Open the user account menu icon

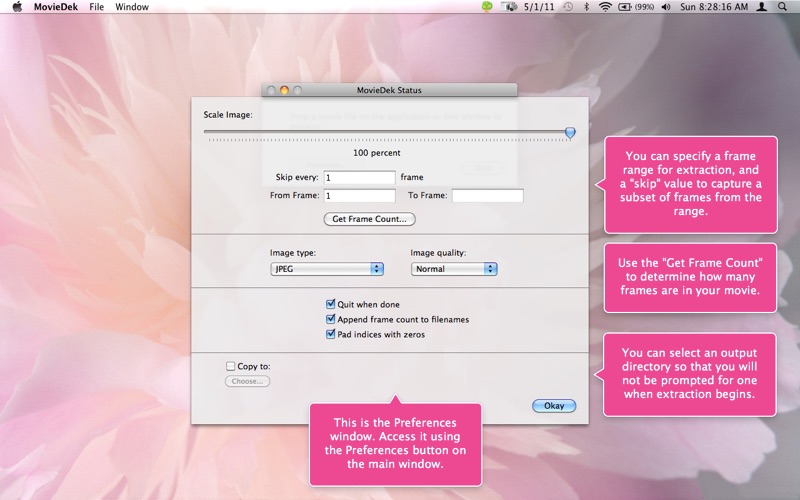(761, 7)
